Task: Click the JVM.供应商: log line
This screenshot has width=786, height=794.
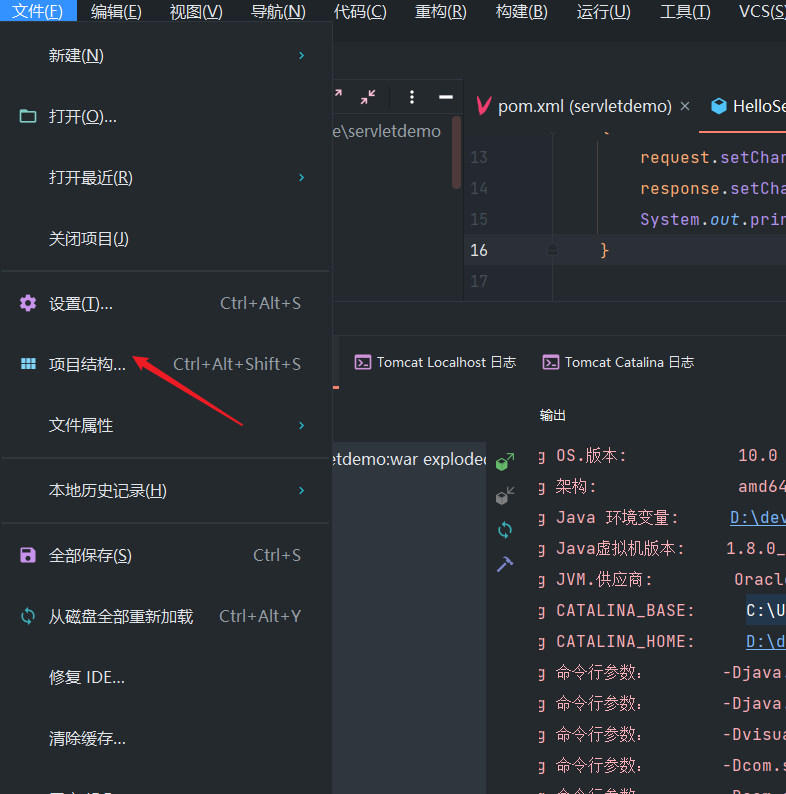Action: tap(604, 579)
